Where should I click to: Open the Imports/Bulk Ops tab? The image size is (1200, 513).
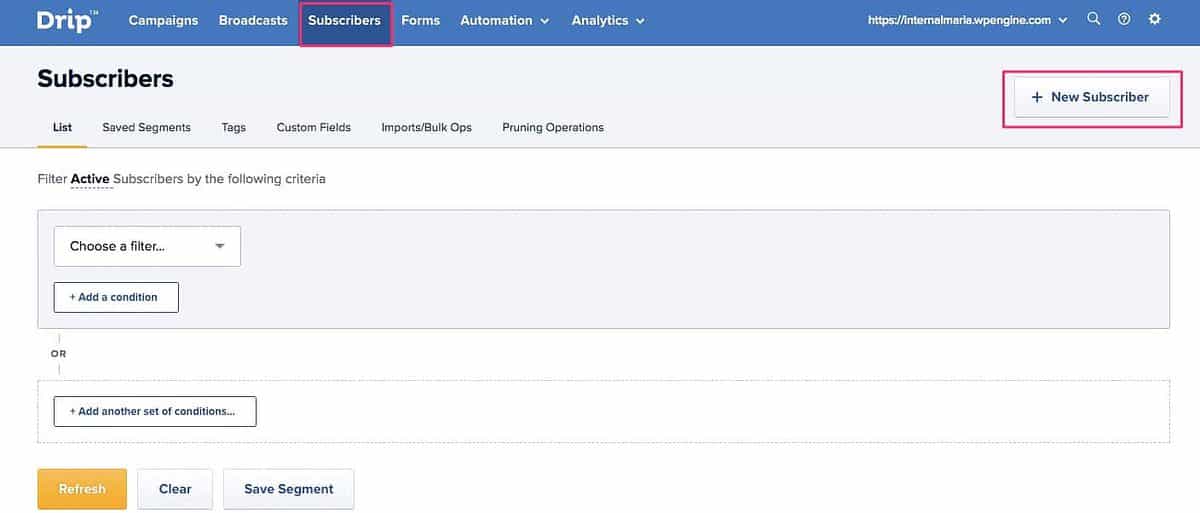coord(427,127)
